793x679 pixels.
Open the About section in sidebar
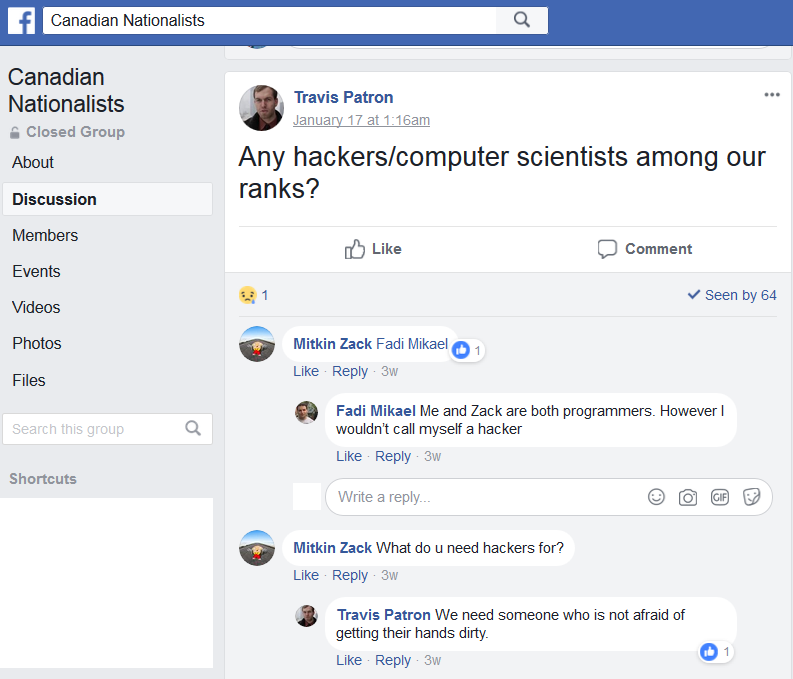coord(33,162)
